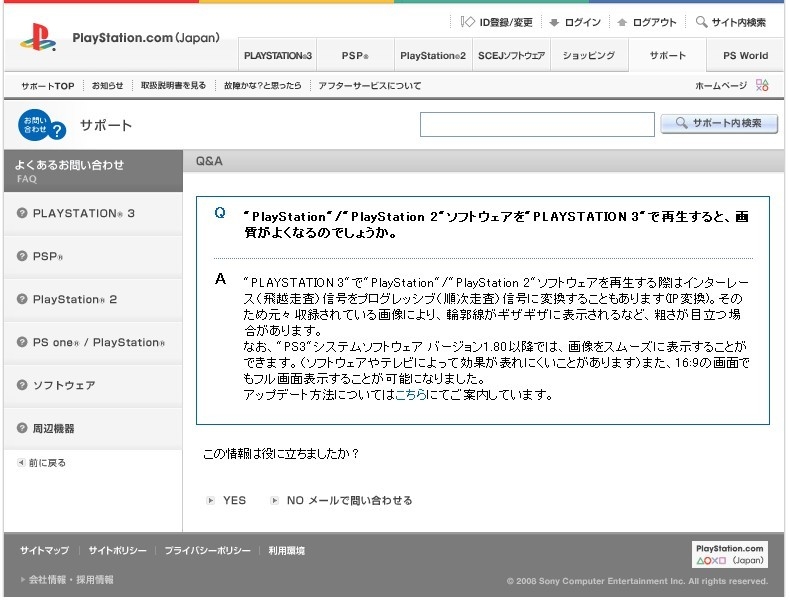Focus the support search input field
Image resolution: width=790 pixels, height=602 pixels.
(537, 124)
